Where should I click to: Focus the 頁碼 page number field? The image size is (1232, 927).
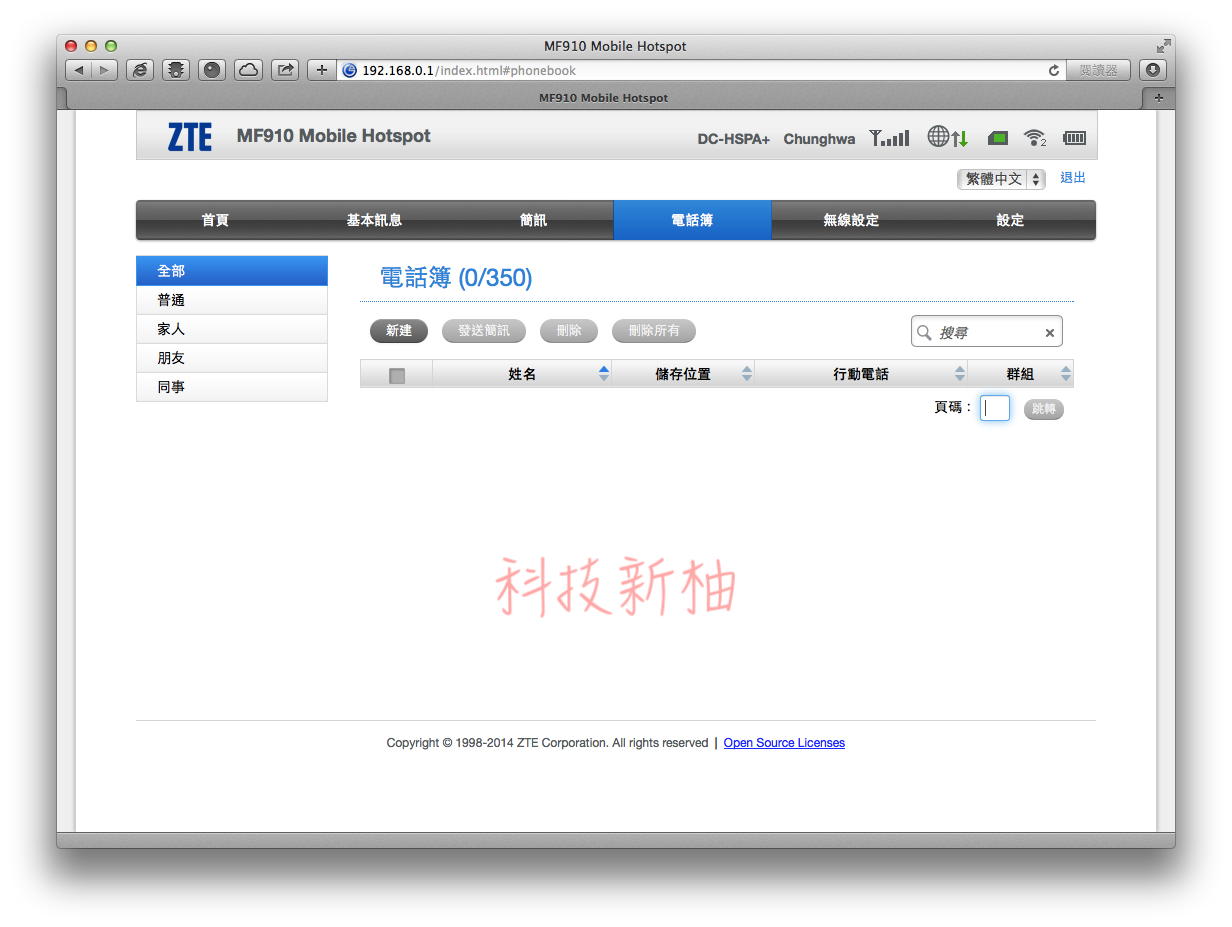[995, 408]
